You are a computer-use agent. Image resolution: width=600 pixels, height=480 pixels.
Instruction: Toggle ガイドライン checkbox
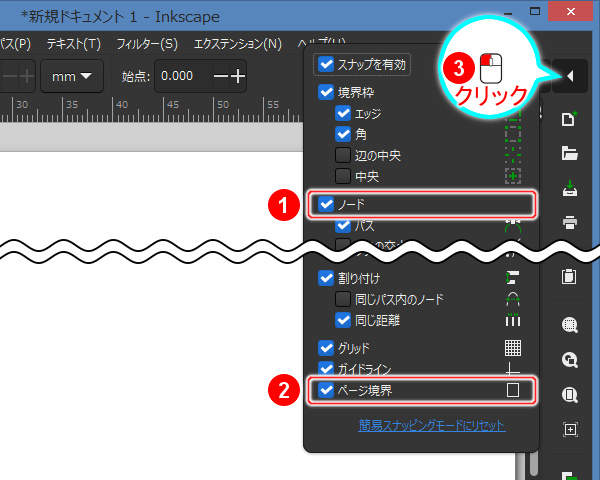pos(326,369)
